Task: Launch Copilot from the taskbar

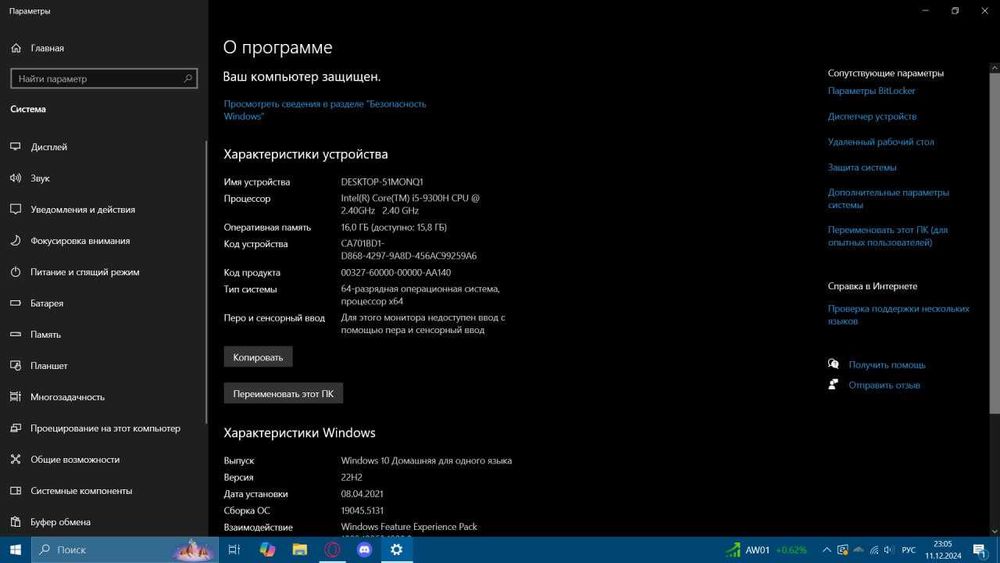Action: 267,550
